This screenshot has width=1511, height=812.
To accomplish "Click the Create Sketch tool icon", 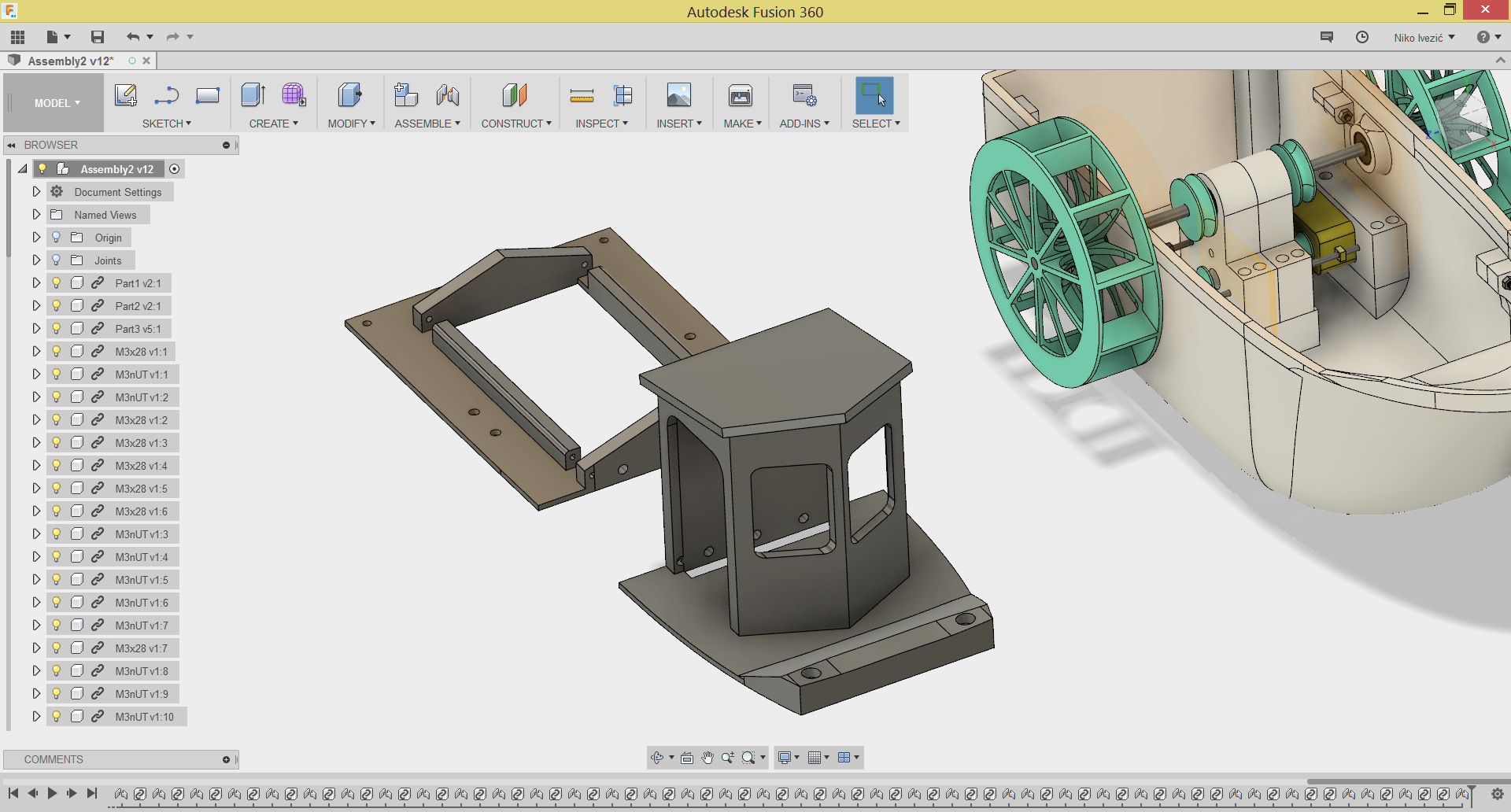I will [126, 95].
